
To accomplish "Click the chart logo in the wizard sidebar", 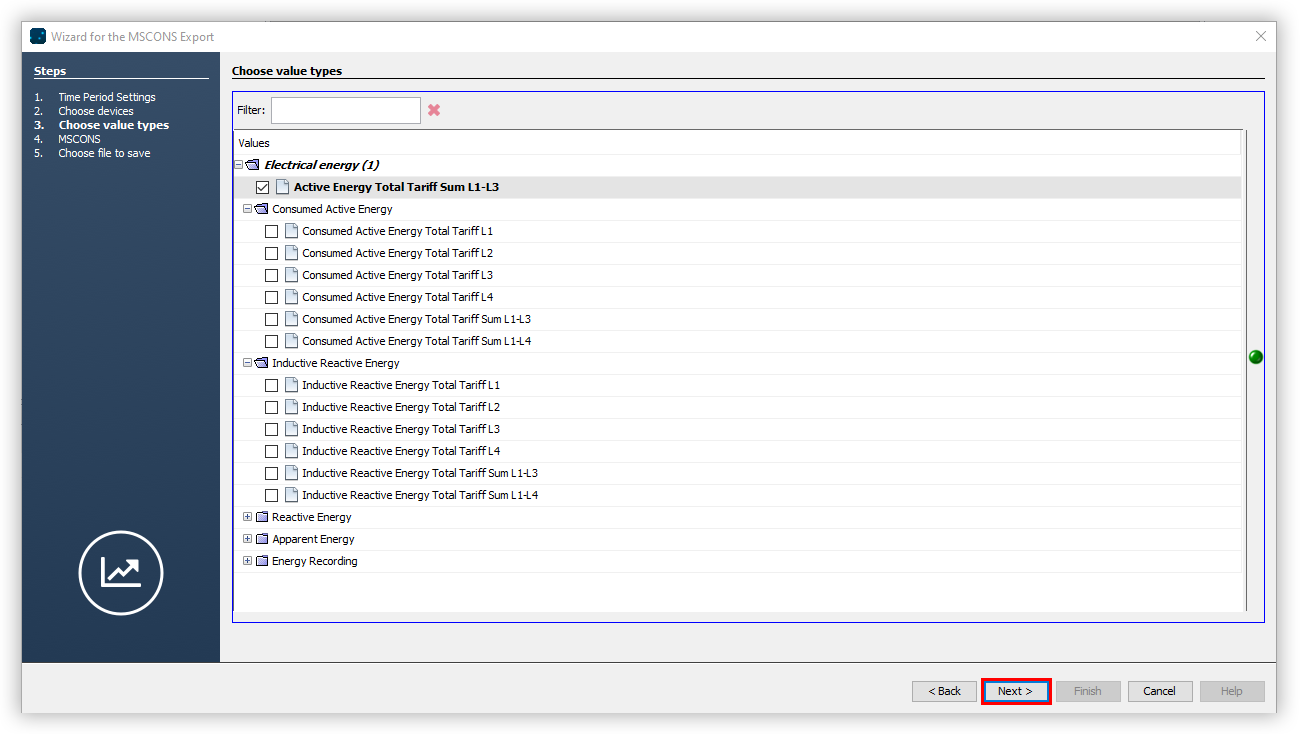I will 120,572.
